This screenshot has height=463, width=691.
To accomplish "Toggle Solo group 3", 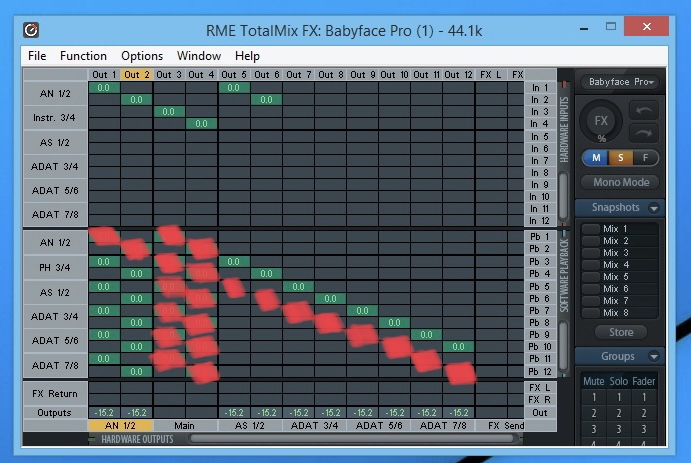I will pos(619,429).
